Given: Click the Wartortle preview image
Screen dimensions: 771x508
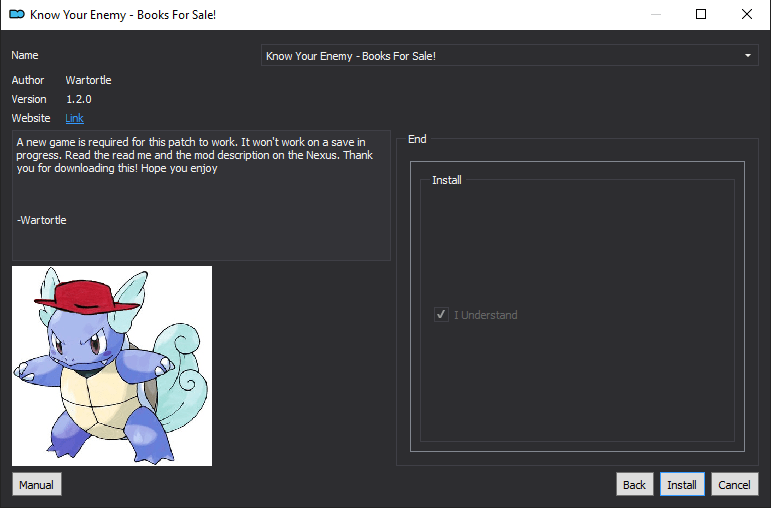Looking at the screenshot, I should (x=112, y=366).
